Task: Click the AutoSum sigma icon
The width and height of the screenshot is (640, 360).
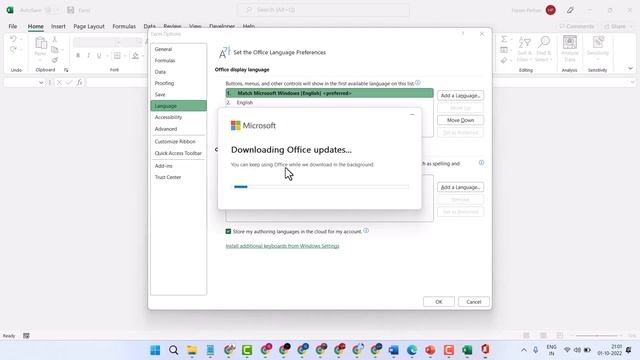Action: [504, 39]
